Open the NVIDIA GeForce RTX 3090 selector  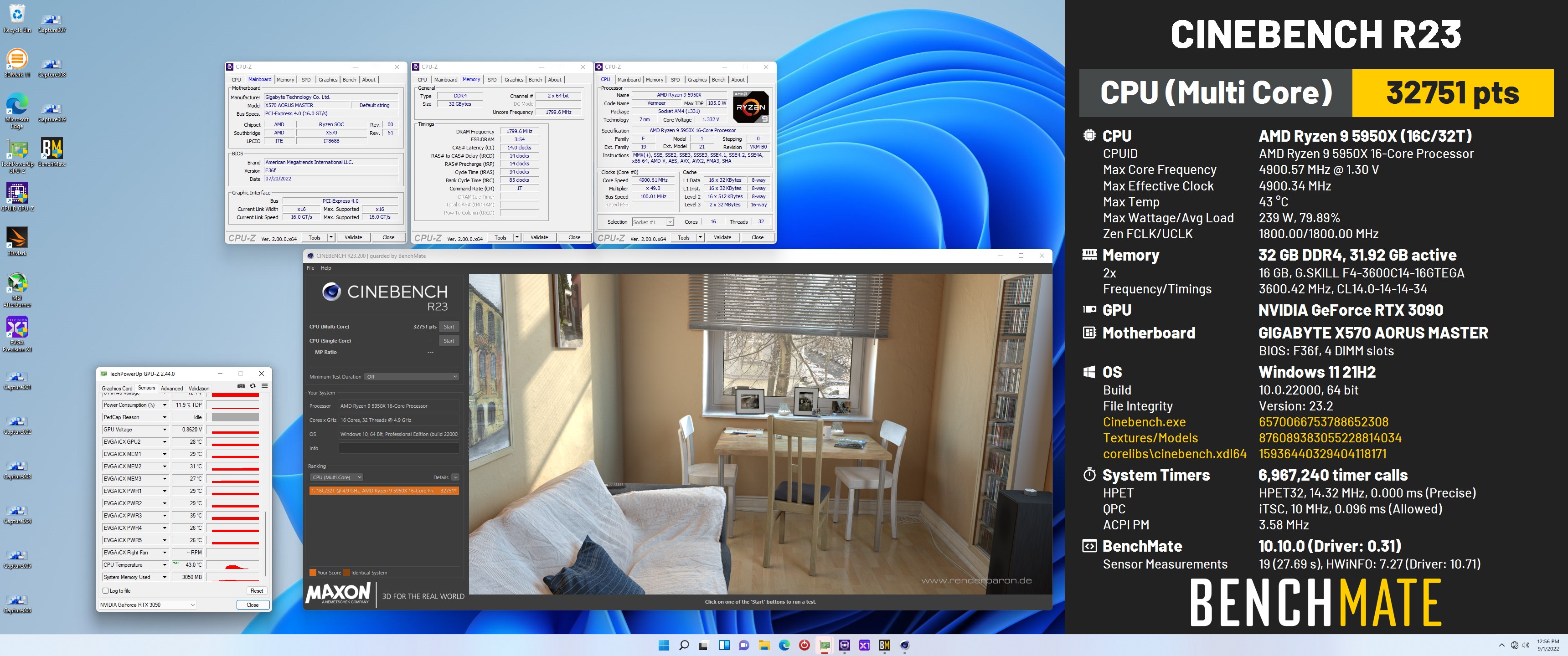tap(147, 605)
